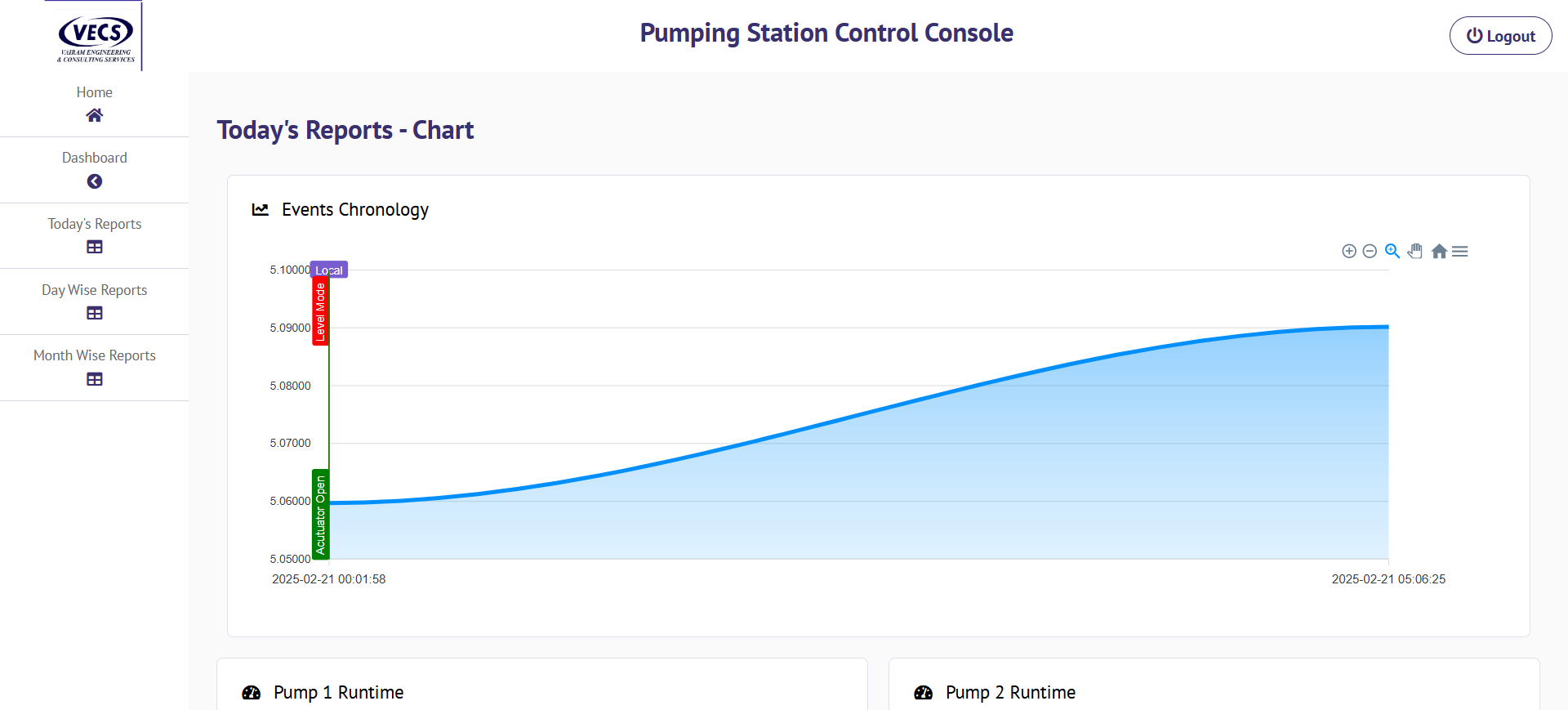The image size is (1568, 710).
Task: Click the Month Wise Reports table icon
Action: pyautogui.click(x=95, y=379)
